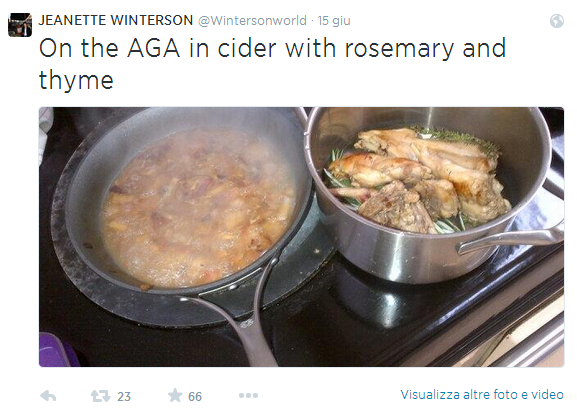Open the tweet via the 15 giu timestamp
Image resolution: width=577 pixels, height=417 pixels.
[334, 21]
